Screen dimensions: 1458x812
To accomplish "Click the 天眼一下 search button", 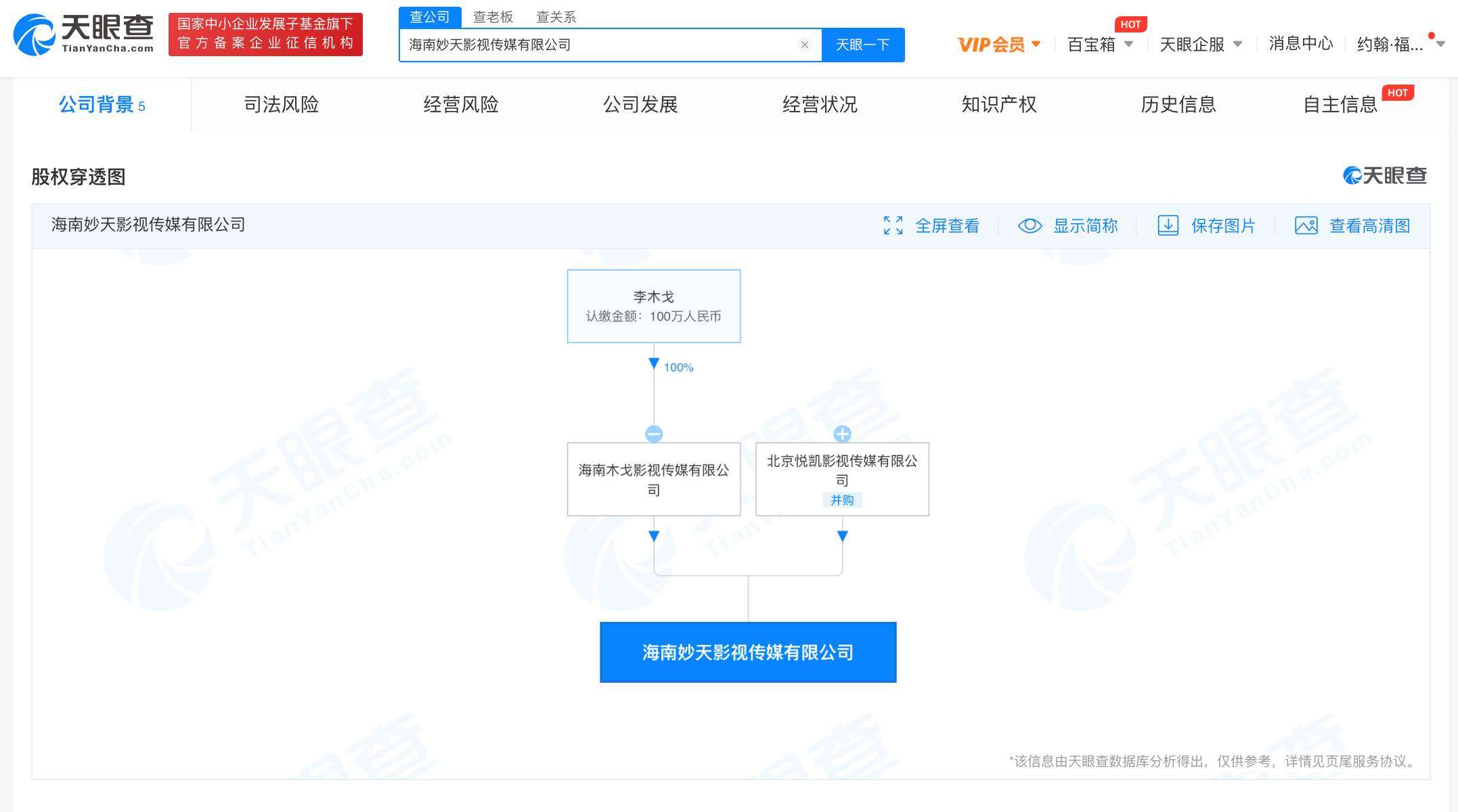I will (863, 45).
